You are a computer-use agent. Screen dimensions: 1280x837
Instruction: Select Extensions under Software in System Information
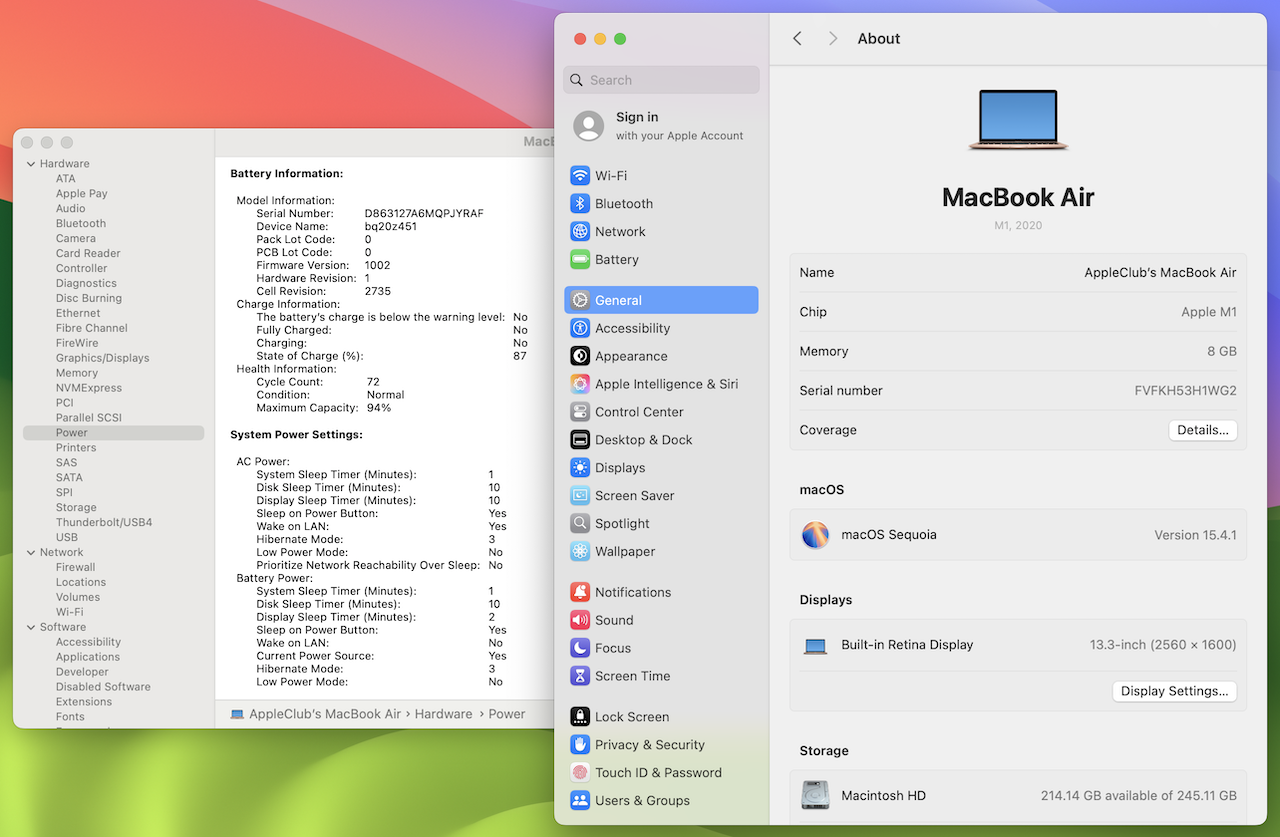click(x=84, y=702)
